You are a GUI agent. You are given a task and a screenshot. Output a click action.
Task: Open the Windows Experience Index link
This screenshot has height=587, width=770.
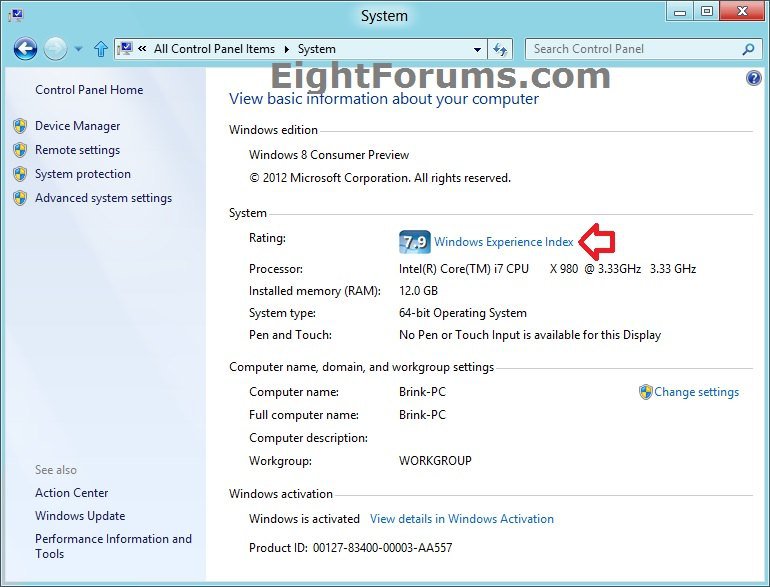503,242
